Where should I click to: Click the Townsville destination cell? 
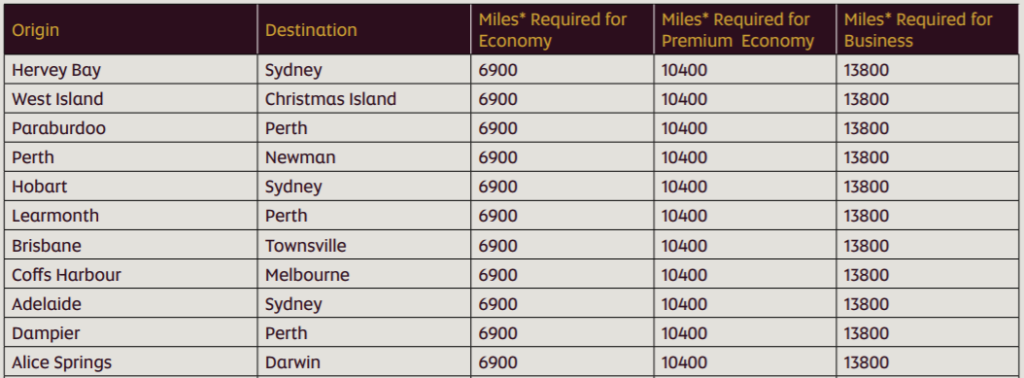click(x=364, y=245)
